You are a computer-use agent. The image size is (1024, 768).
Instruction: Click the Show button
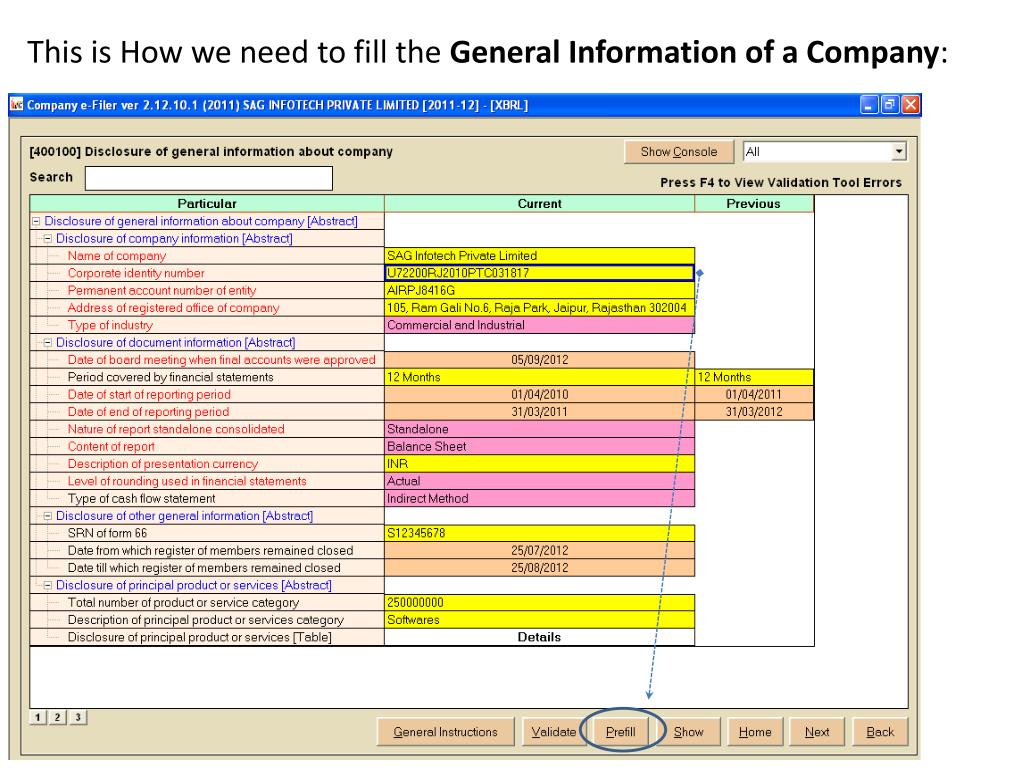pyautogui.click(x=688, y=732)
